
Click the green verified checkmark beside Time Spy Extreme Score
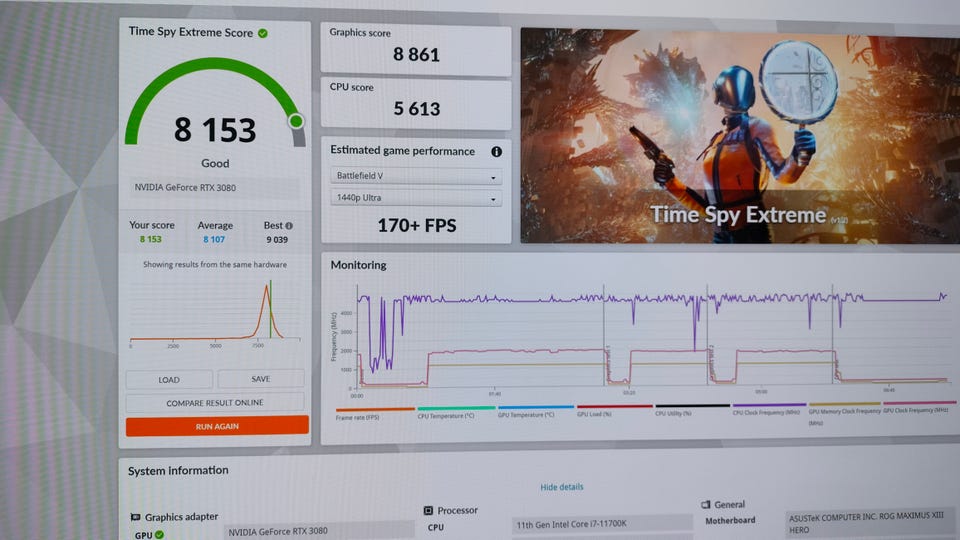point(263,33)
